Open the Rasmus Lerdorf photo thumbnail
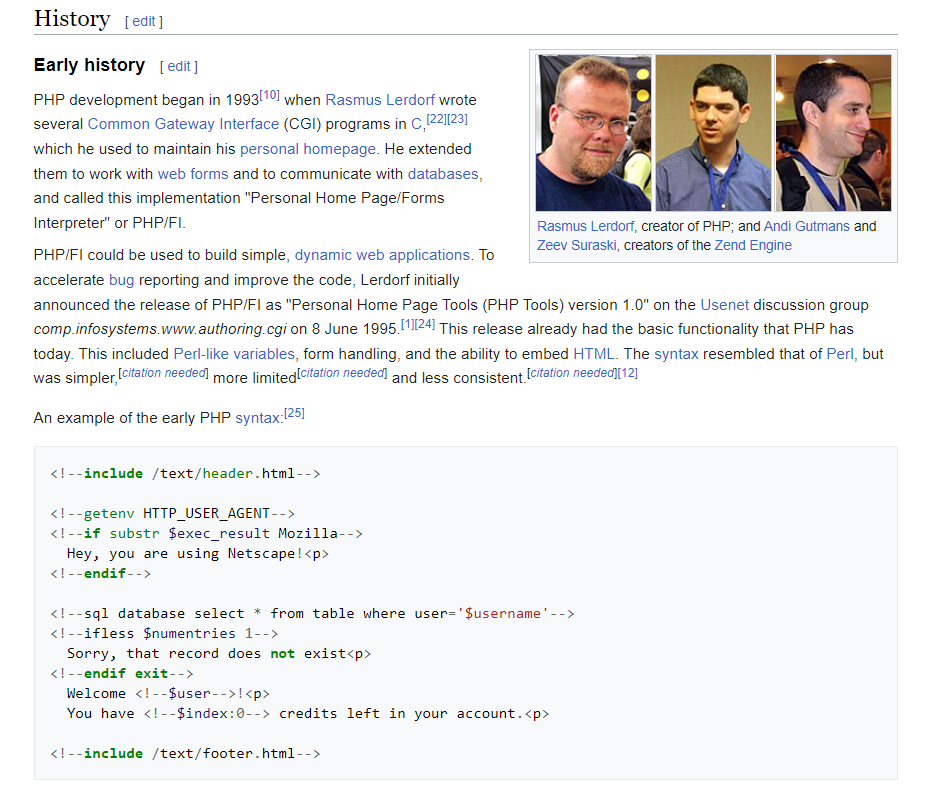Screen dimensions: 938x786 tap(593, 133)
